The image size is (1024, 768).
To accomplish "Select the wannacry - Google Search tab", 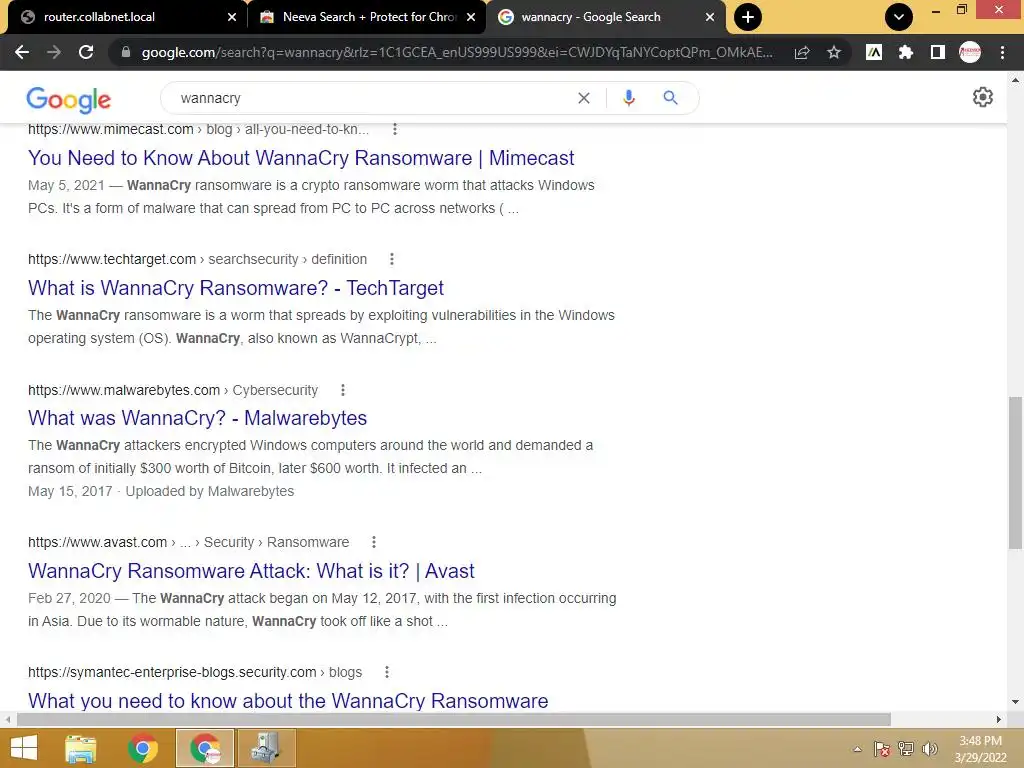I will [x=605, y=17].
